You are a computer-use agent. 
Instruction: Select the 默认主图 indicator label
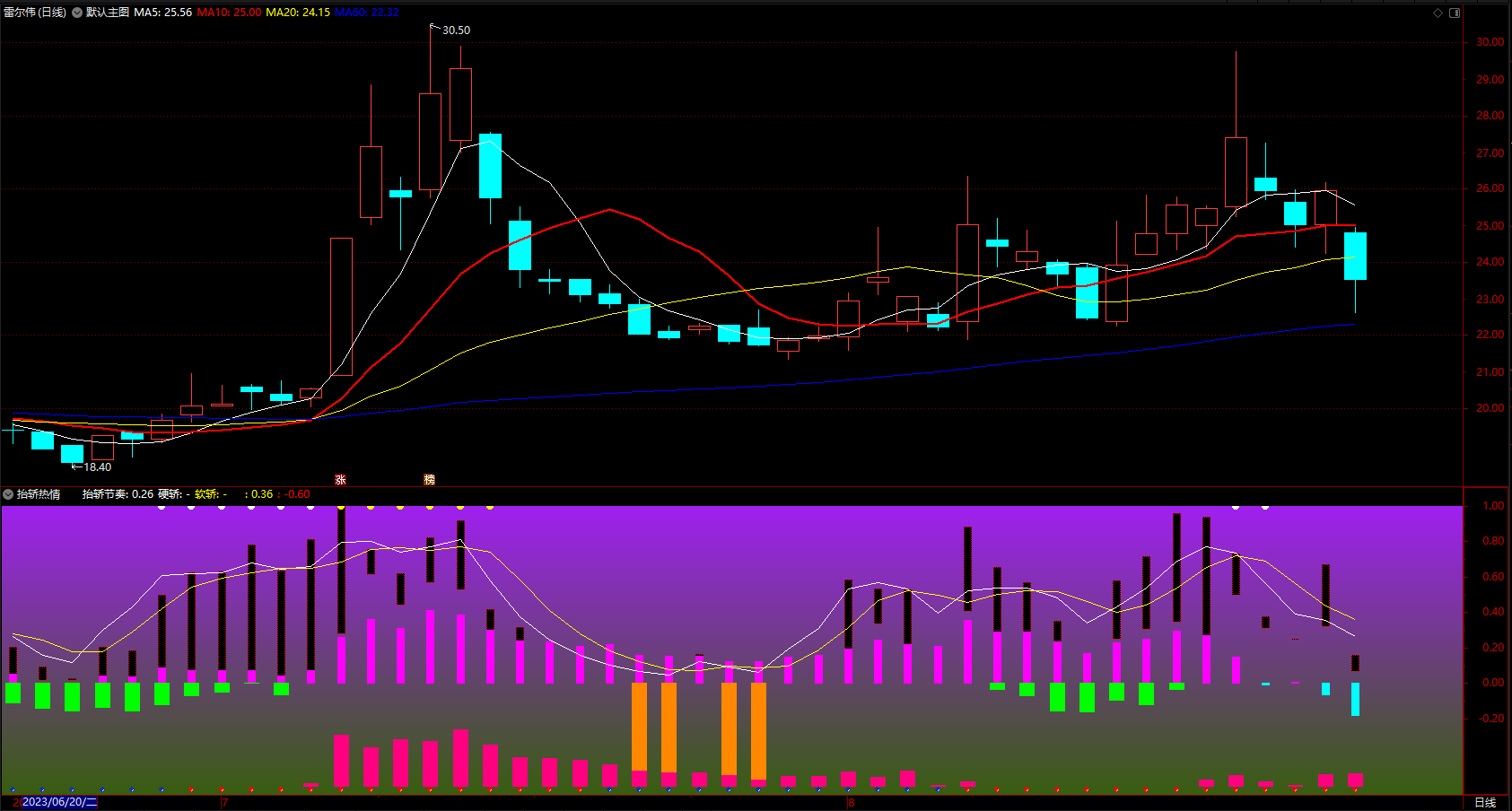pyautogui.click(x=108, y=13)
